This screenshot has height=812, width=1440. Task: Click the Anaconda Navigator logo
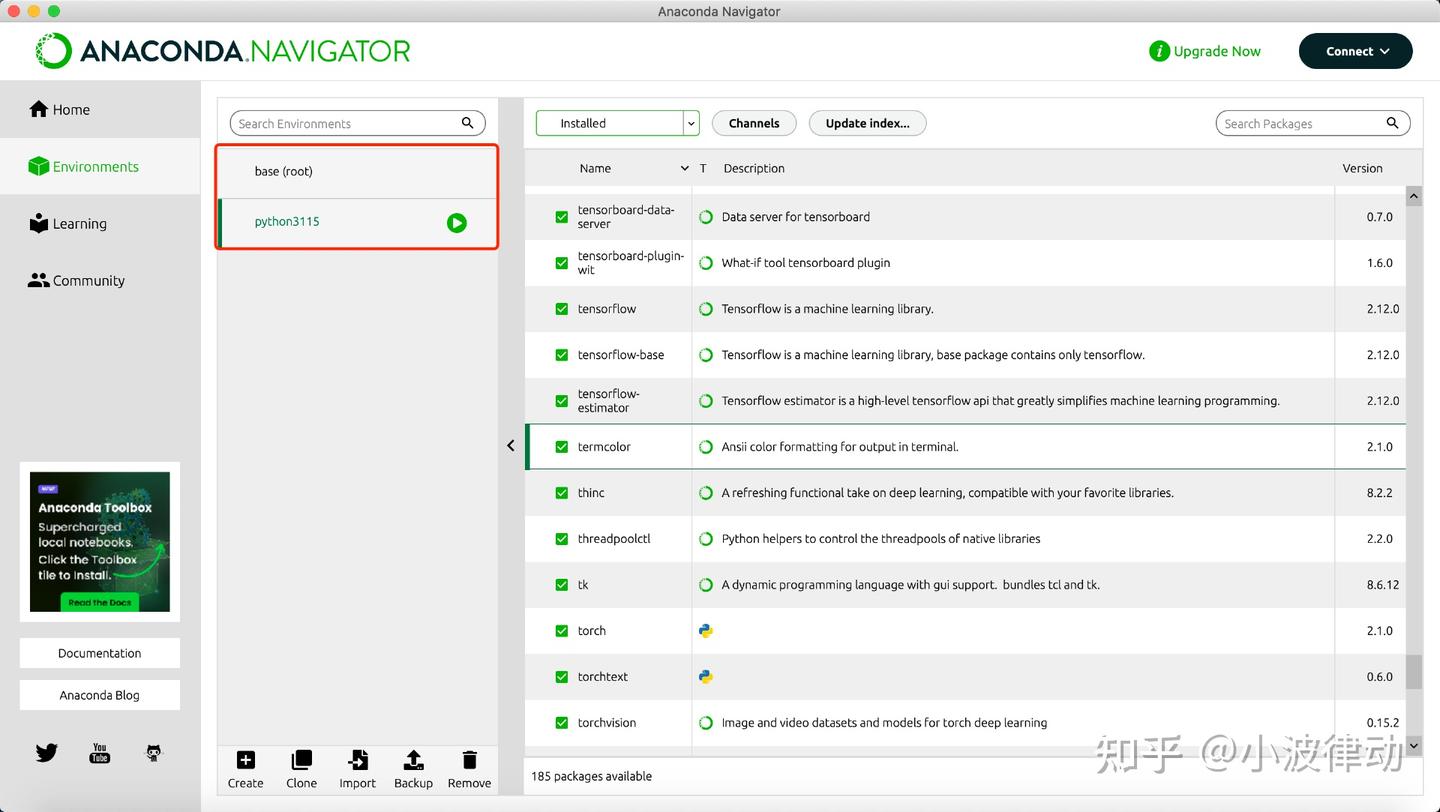coord(223,51)
